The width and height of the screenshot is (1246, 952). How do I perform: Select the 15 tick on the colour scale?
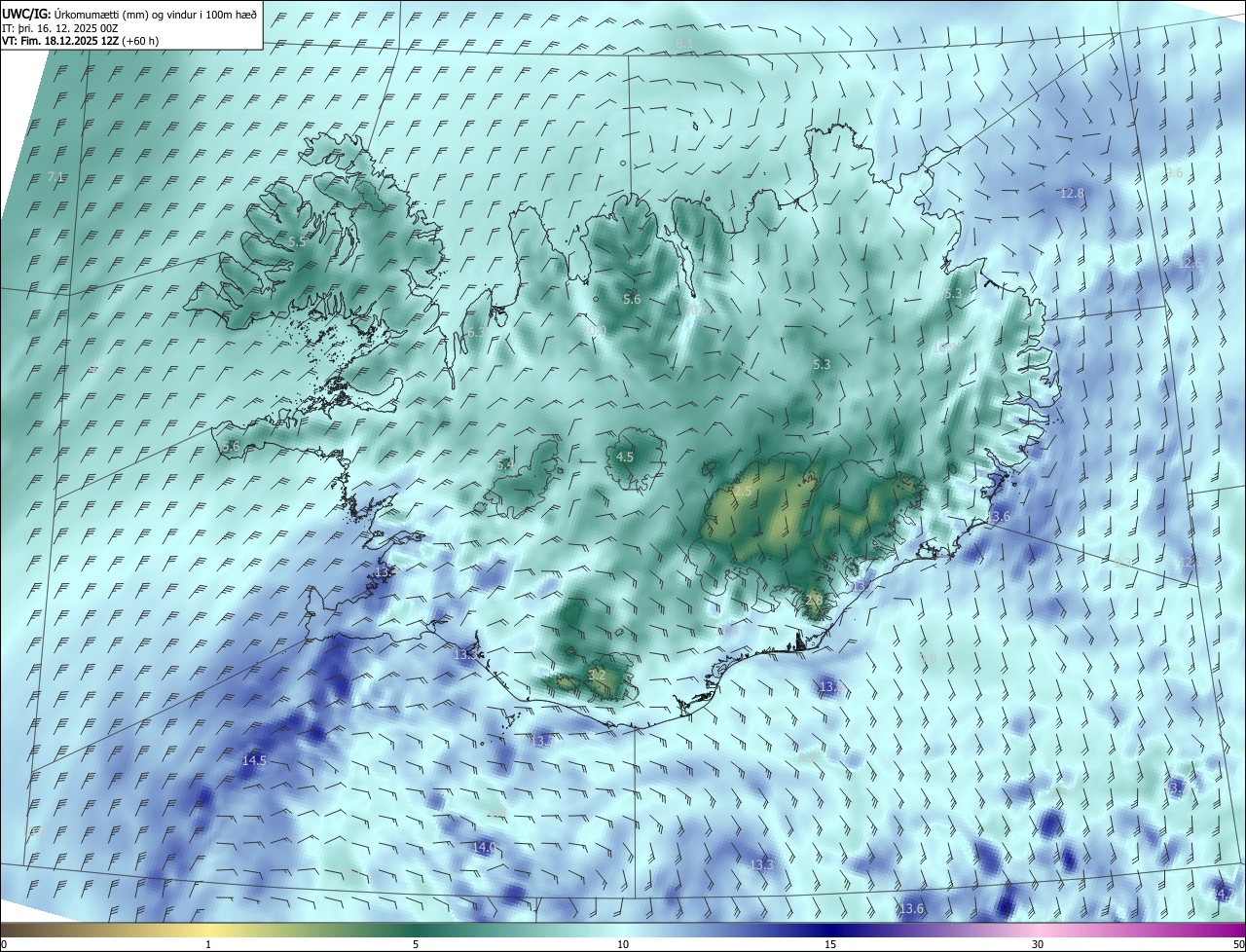coord(830,944)
